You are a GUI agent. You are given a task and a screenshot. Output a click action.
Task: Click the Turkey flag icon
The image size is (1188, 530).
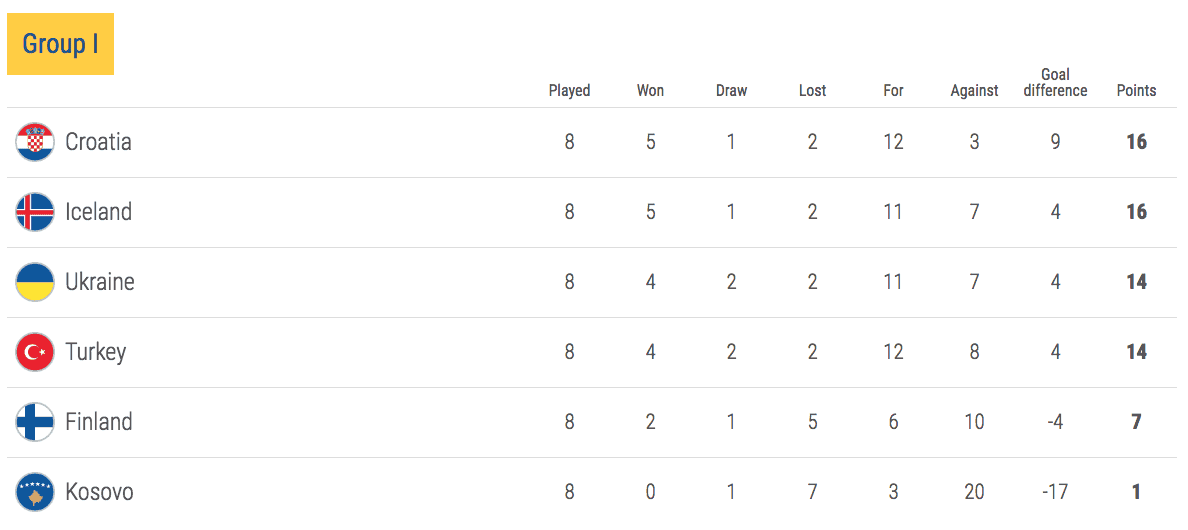(35, 352)
